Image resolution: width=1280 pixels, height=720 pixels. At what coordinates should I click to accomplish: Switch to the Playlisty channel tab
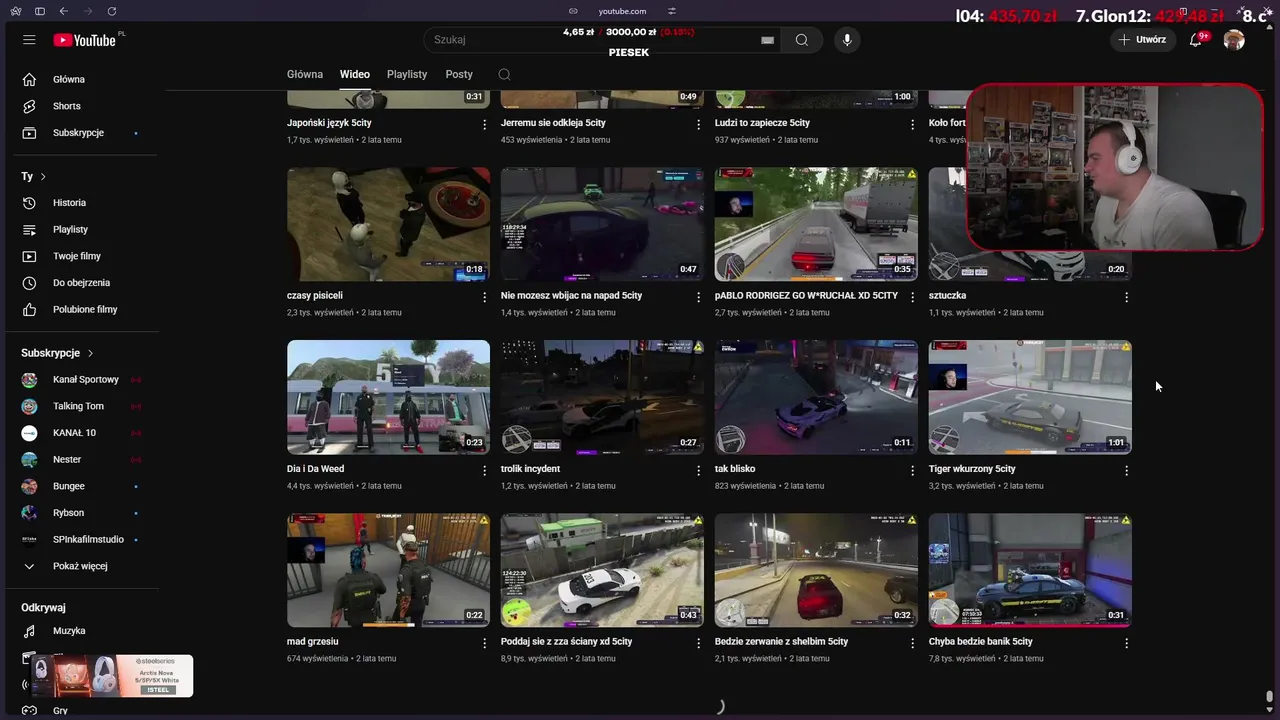(407, 74)
